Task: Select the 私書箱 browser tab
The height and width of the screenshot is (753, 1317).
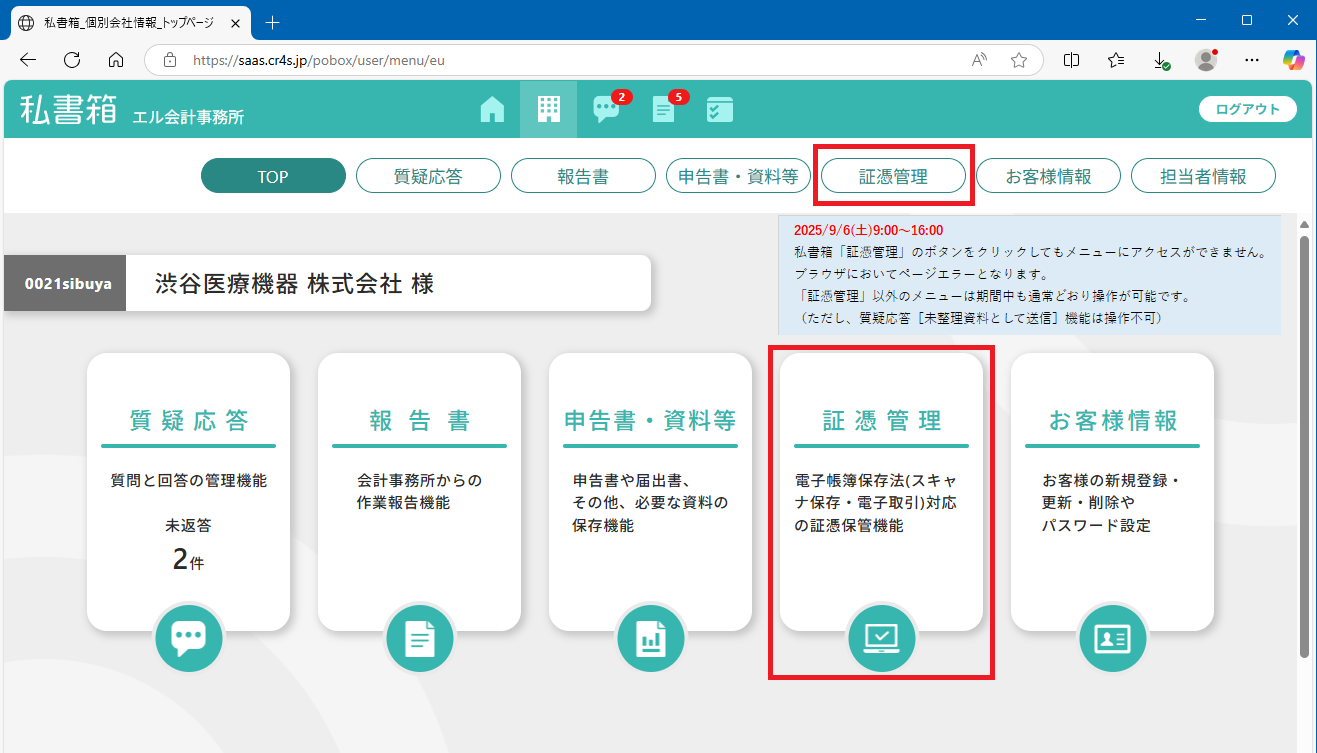Action: [132, 21]
